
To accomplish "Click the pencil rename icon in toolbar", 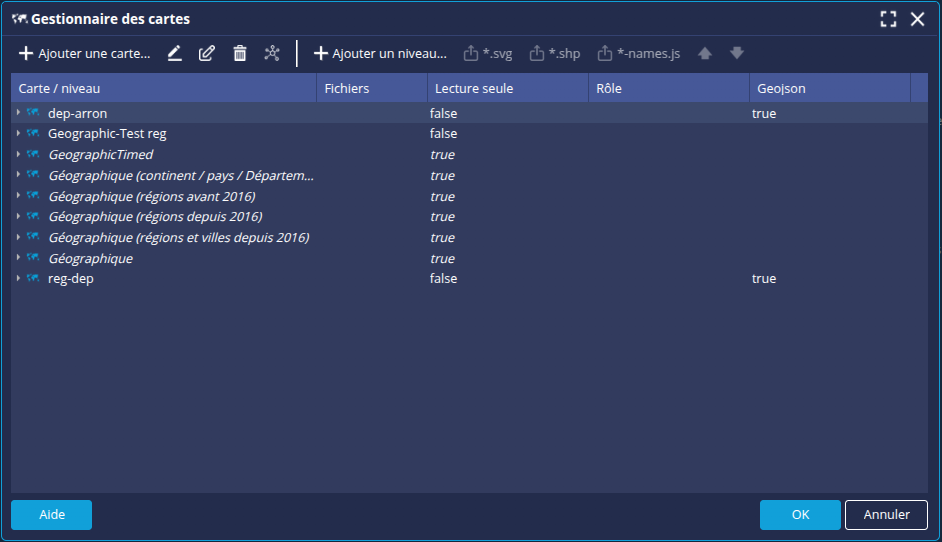I will [175, 53].
